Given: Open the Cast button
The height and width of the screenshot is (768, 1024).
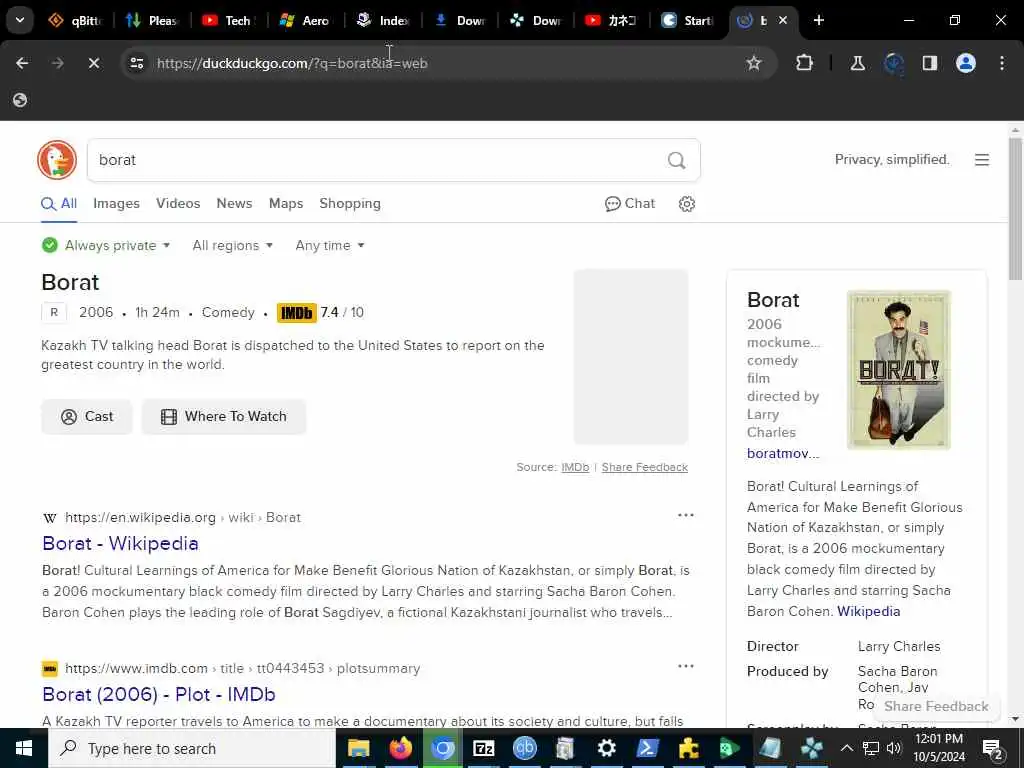Looking at the screenshot, I should coord(87,417).
